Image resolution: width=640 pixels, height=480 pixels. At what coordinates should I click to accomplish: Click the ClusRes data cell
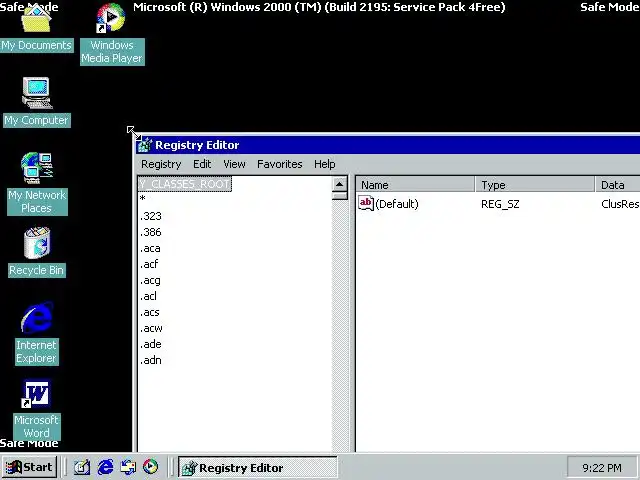point(620,204)
